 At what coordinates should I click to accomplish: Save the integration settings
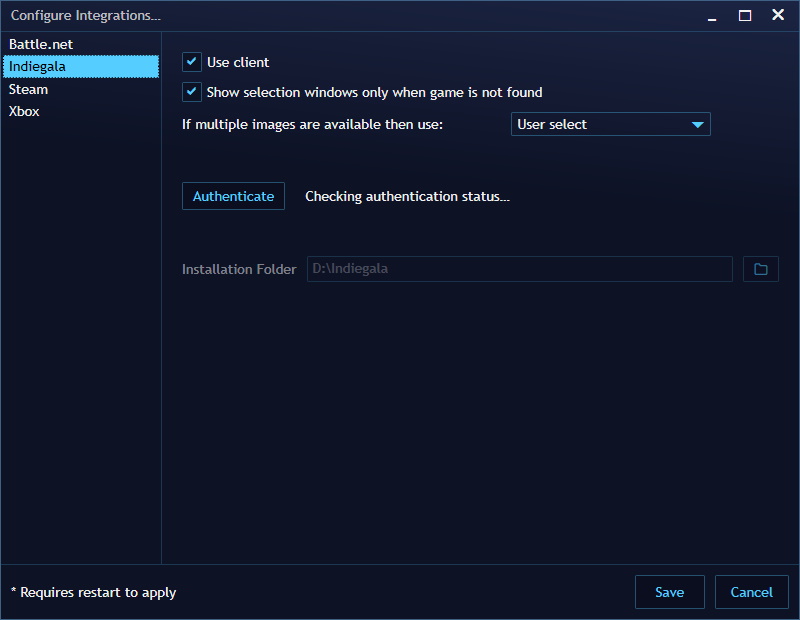[x=669, y=592]
